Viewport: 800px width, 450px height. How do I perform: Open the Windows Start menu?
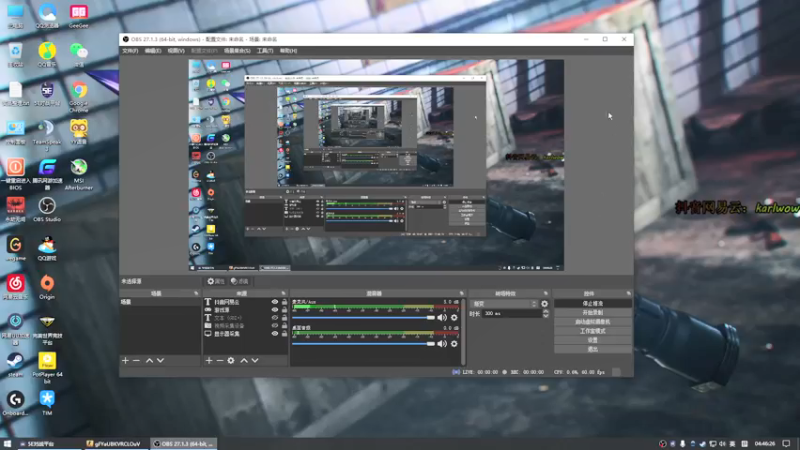click(7, 444)
